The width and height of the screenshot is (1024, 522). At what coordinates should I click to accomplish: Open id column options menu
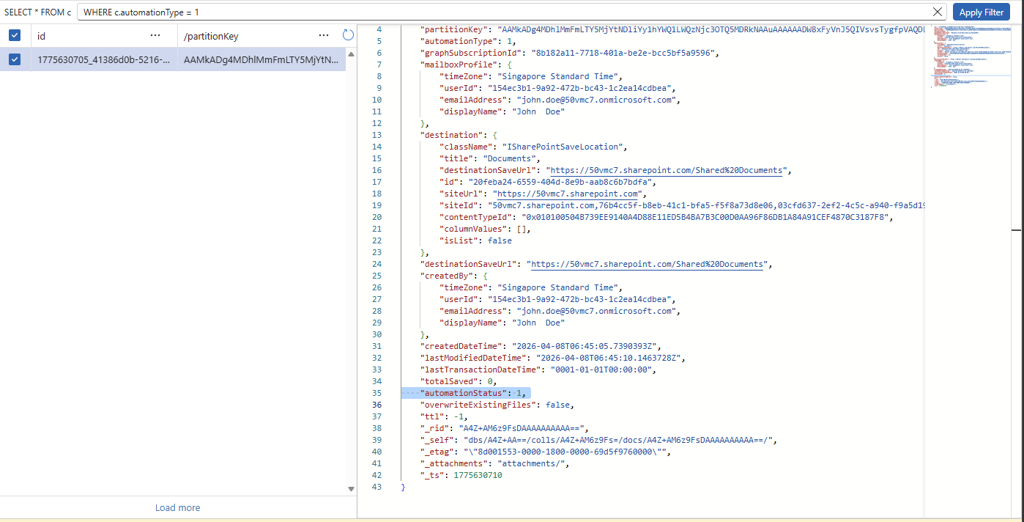click(x=155, y=35)
